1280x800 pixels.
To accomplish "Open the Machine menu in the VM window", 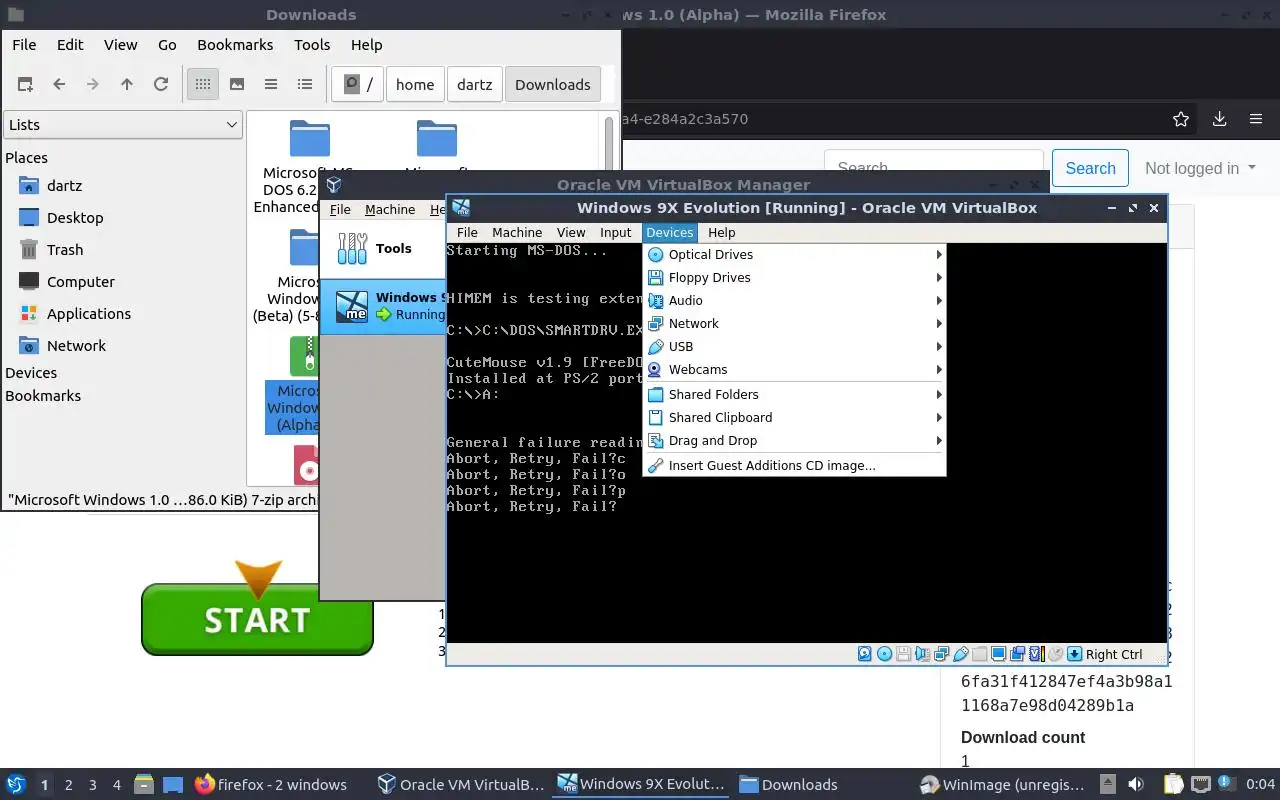I will (x=517, y=233).
